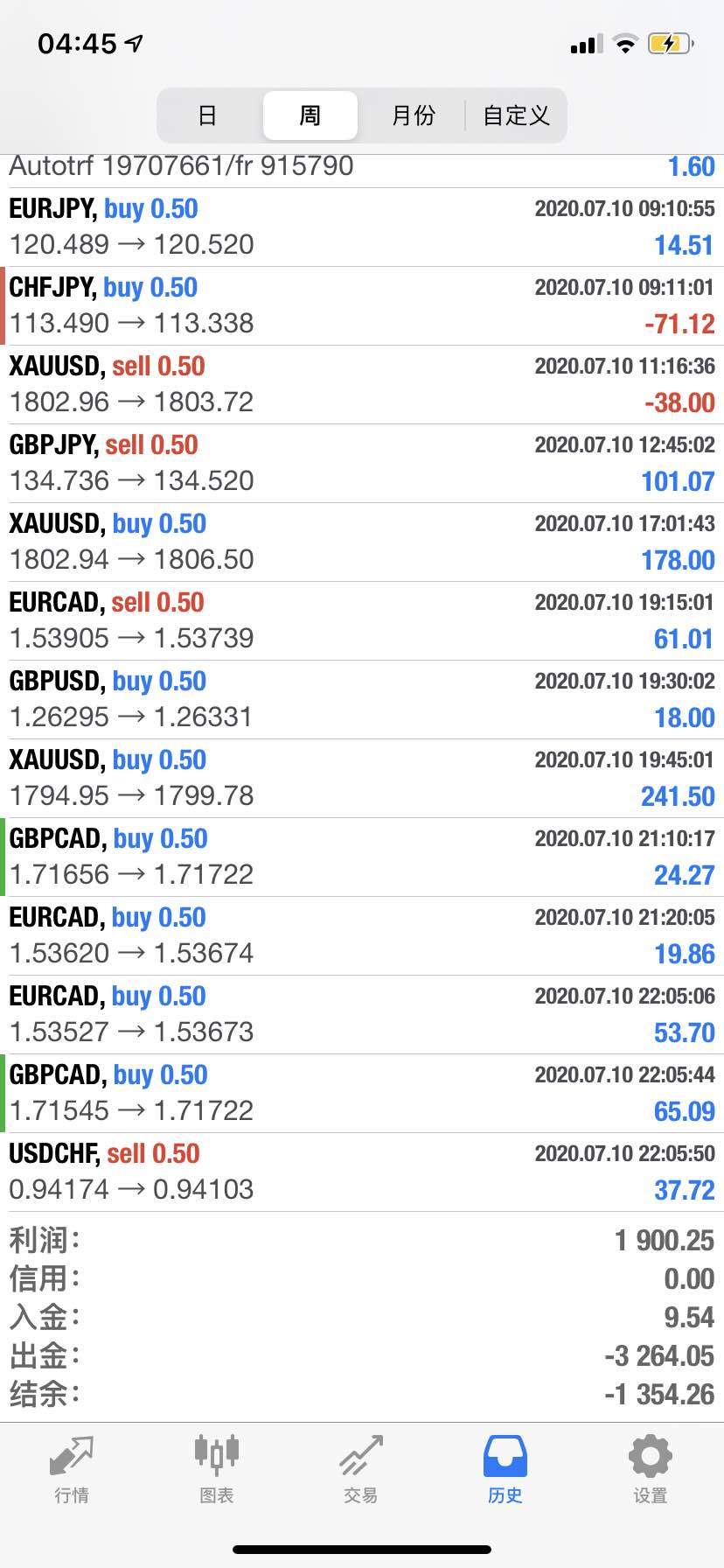Choose the Custom (自定义) period tab
Viewport: 724px width, 1568px height.
pyautogui.click(x=516, y=115)
